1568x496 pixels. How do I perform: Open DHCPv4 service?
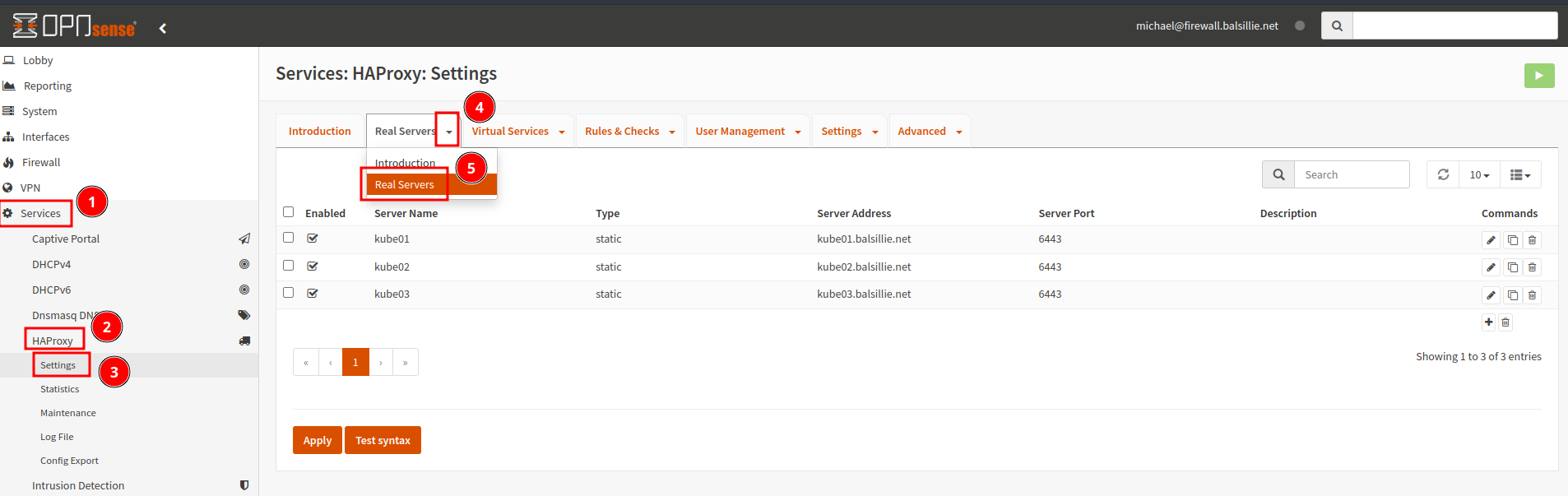tap(51, 264)
